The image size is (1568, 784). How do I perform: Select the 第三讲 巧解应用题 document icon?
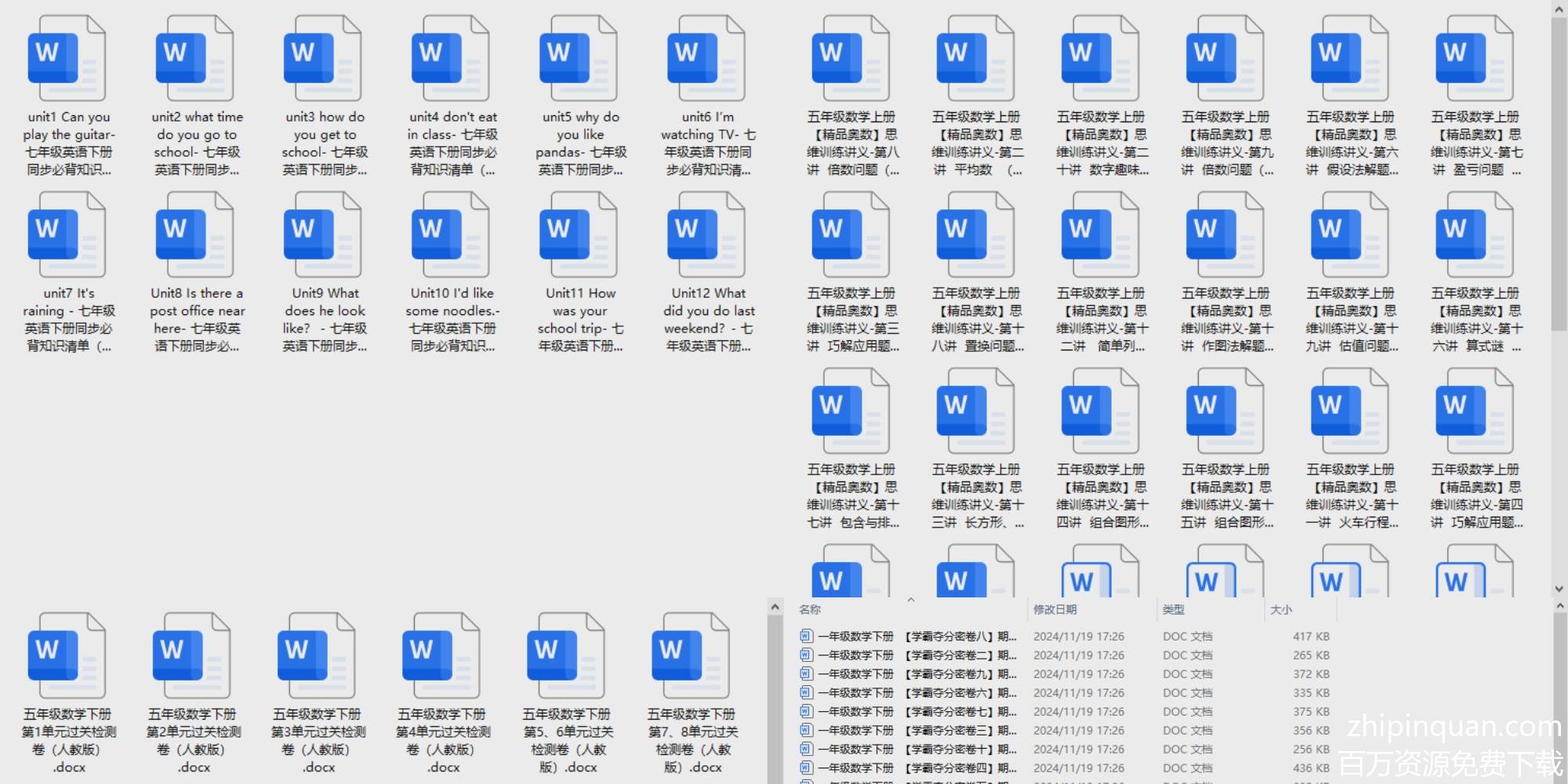coord(851,235)
